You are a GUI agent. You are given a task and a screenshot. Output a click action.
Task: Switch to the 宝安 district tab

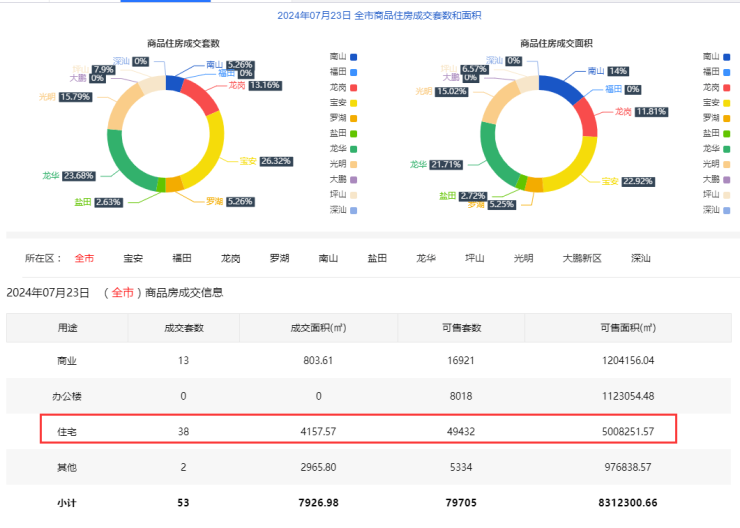(133, 258)
